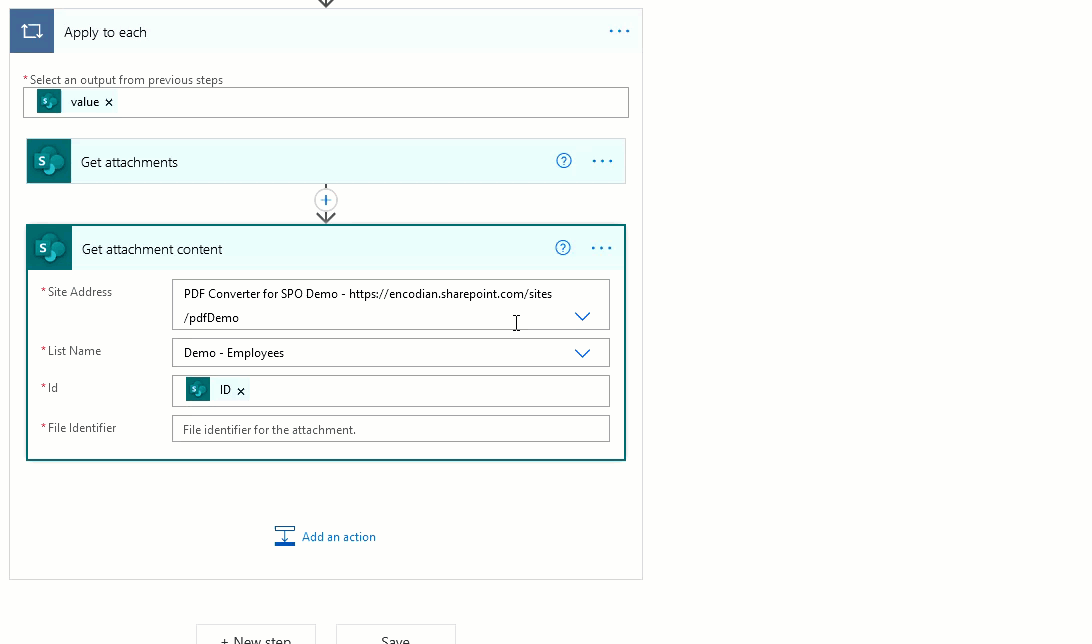Open the Apply to each ellipsis menu
The width and height of the screenshot is (1092, 644).
tap(619, 31)
